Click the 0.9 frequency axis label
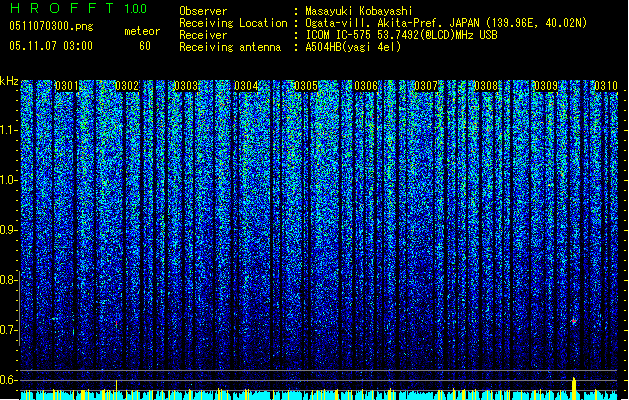The height and width of the screenshot is (400, 629). click(8, 230)
